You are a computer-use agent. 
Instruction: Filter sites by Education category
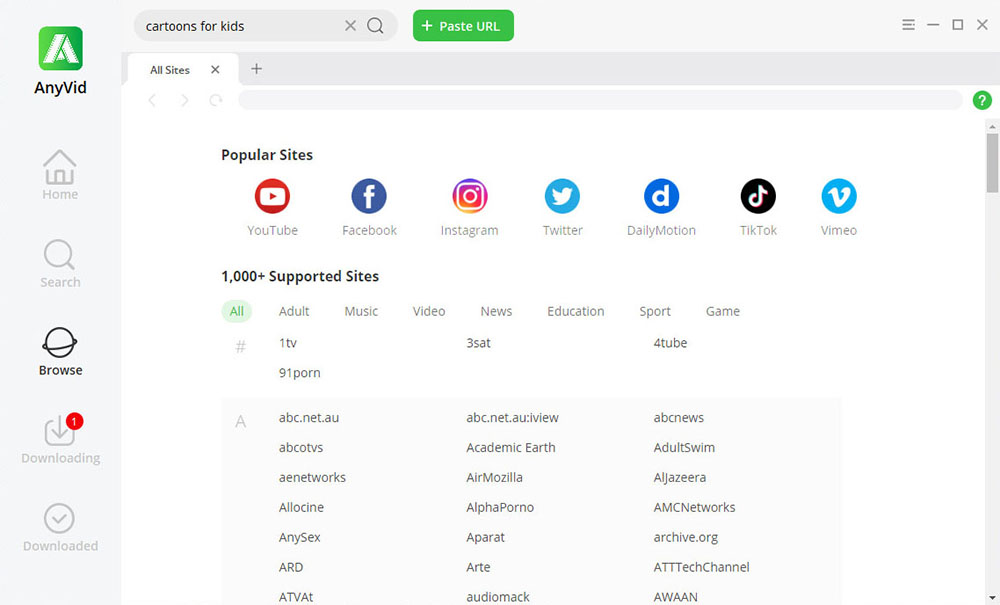[x=575, y=311]
